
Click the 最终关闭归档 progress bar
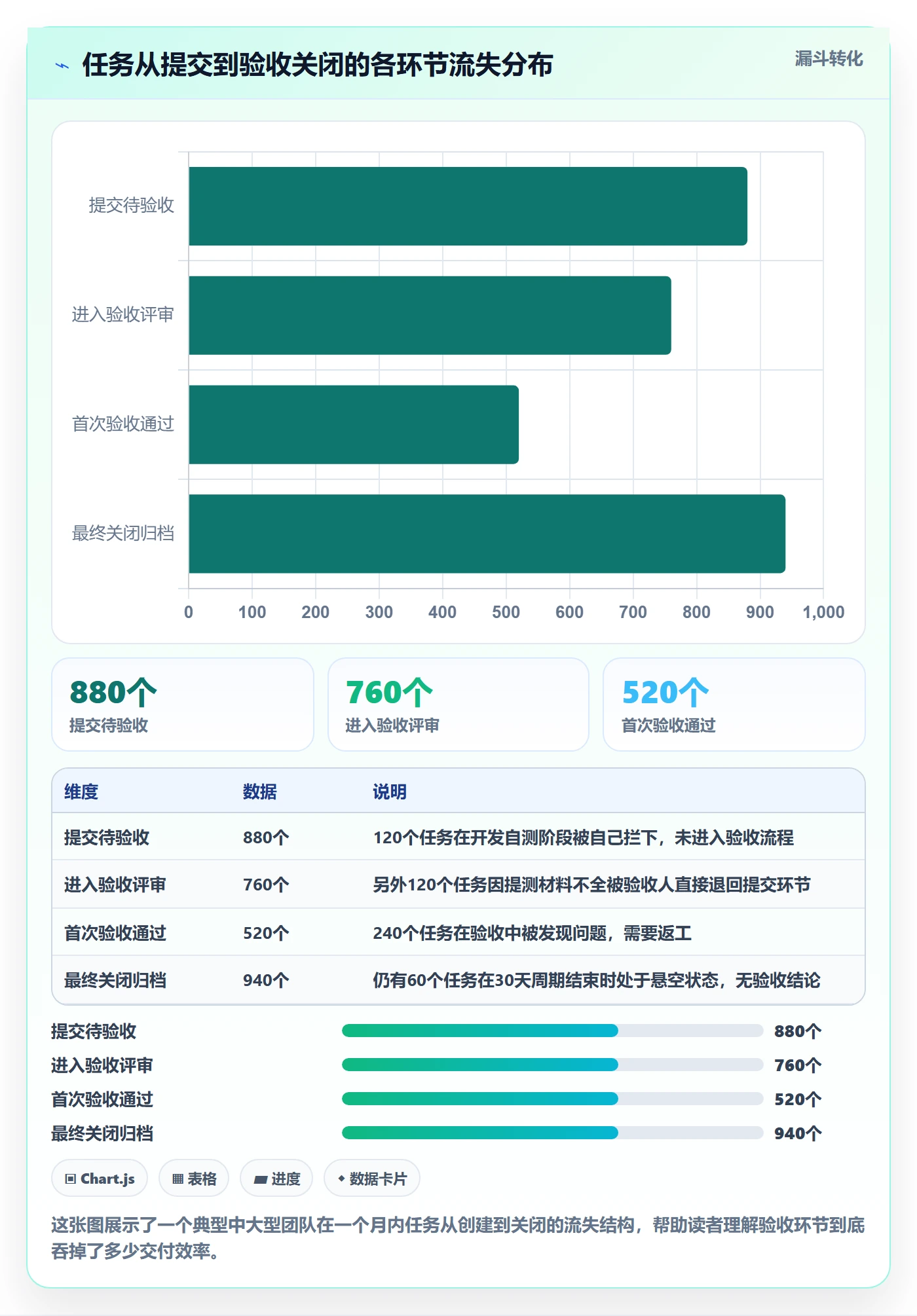[552, 1133]
